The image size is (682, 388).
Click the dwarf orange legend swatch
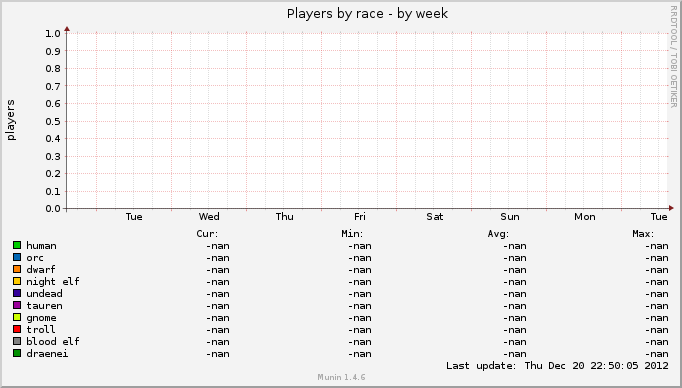17,269
